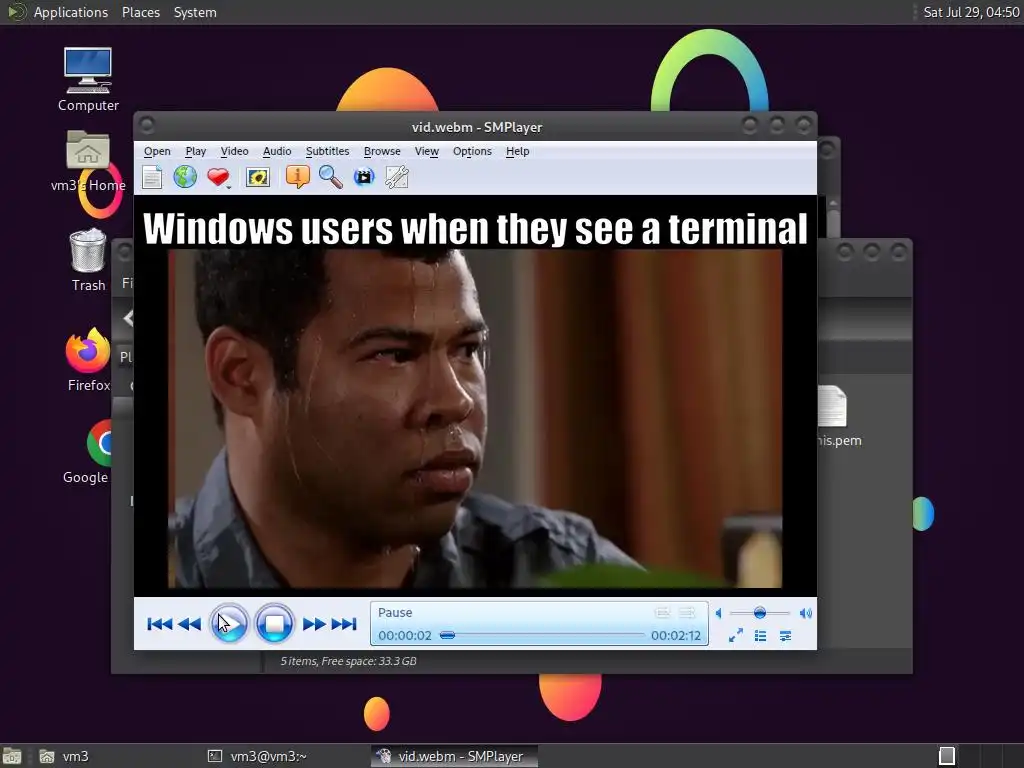1024x768 pixels.
Task: Take a screenshot with the sunflower picture icon
Action: [258, 177]
